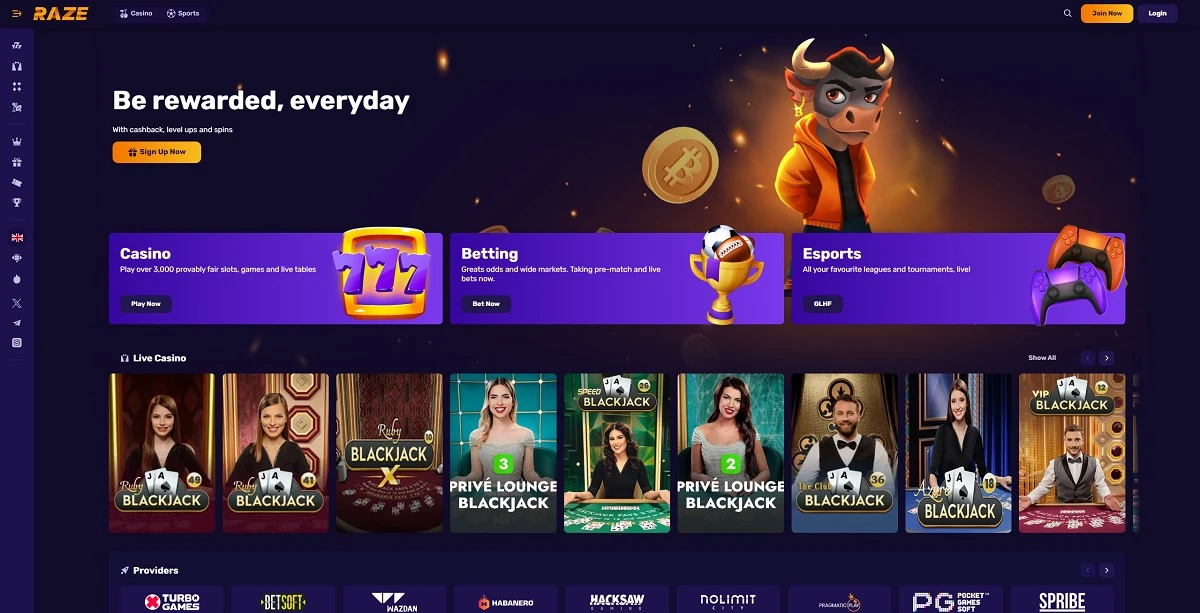Viewport: 1200px width, 613px height.
Task: Click Show All link in Live Casino
Action: [x=1042, y=358]
